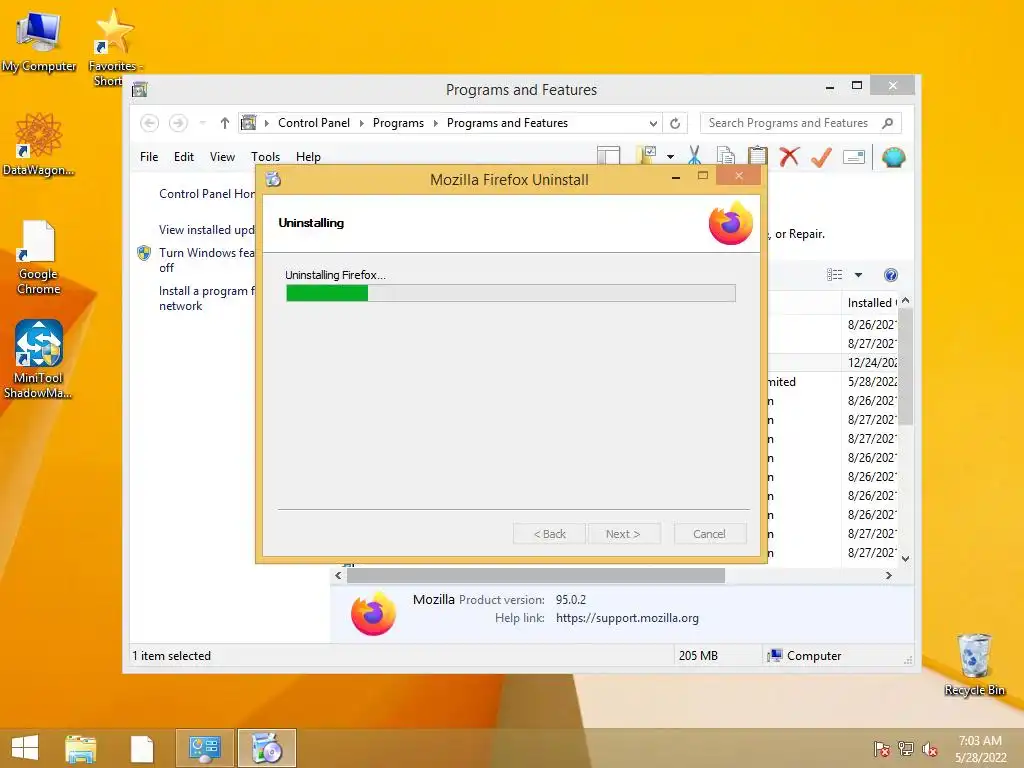Click the horizontal scrollbar left arrow
1024x768 pixels.
click(x=338, y=575)
